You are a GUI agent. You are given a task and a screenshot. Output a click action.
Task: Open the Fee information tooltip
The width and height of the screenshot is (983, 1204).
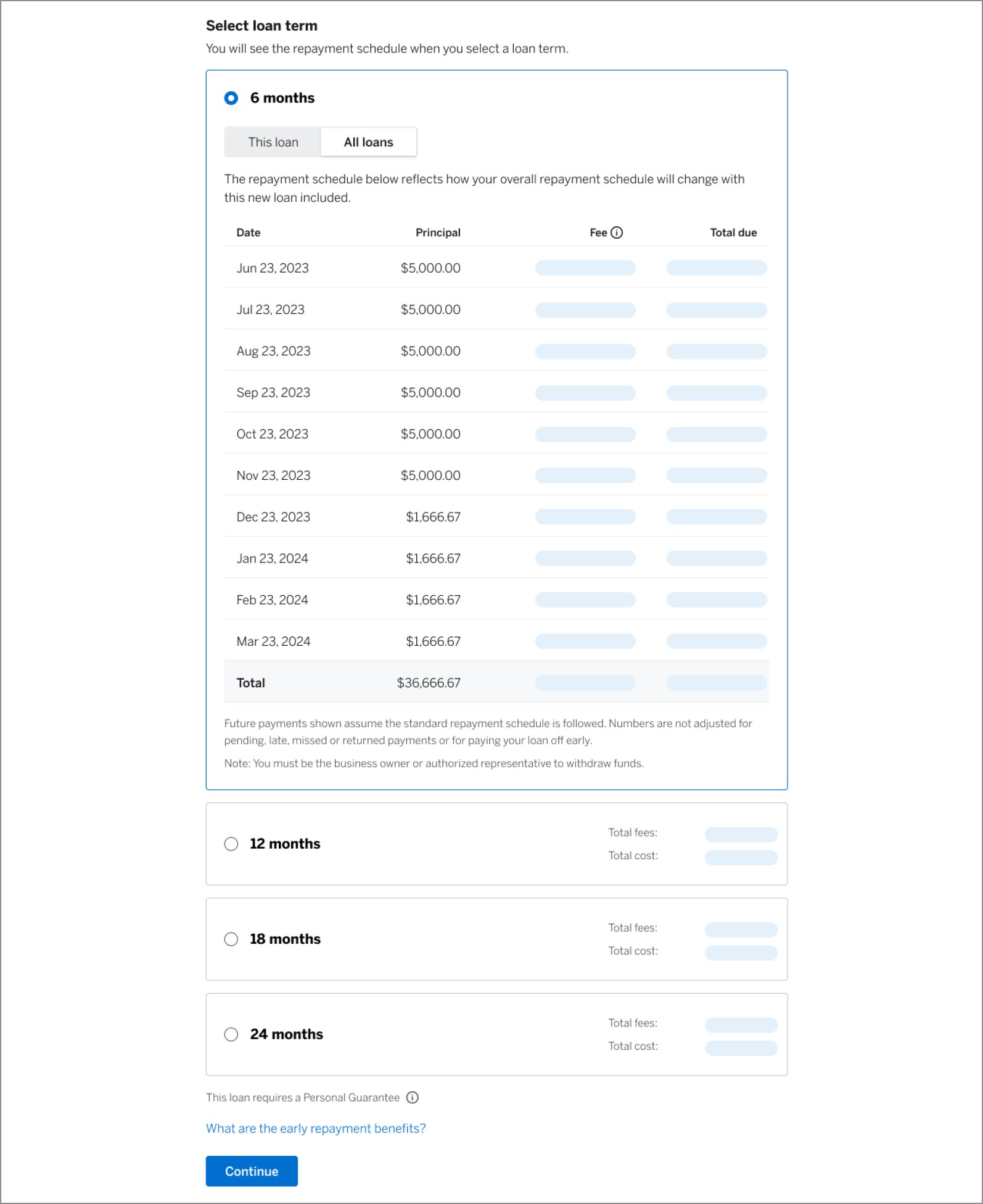(x=618, y=233)
